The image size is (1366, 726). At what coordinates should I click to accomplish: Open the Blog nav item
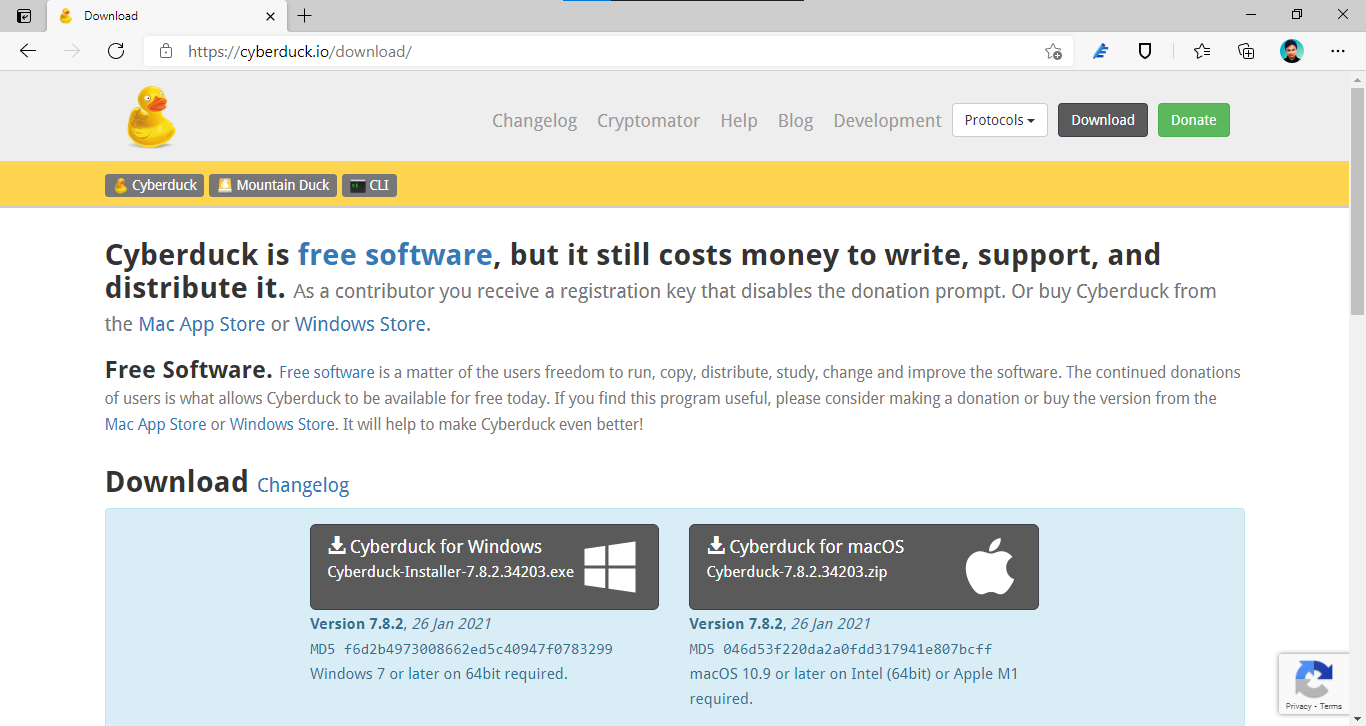[795, 120]
